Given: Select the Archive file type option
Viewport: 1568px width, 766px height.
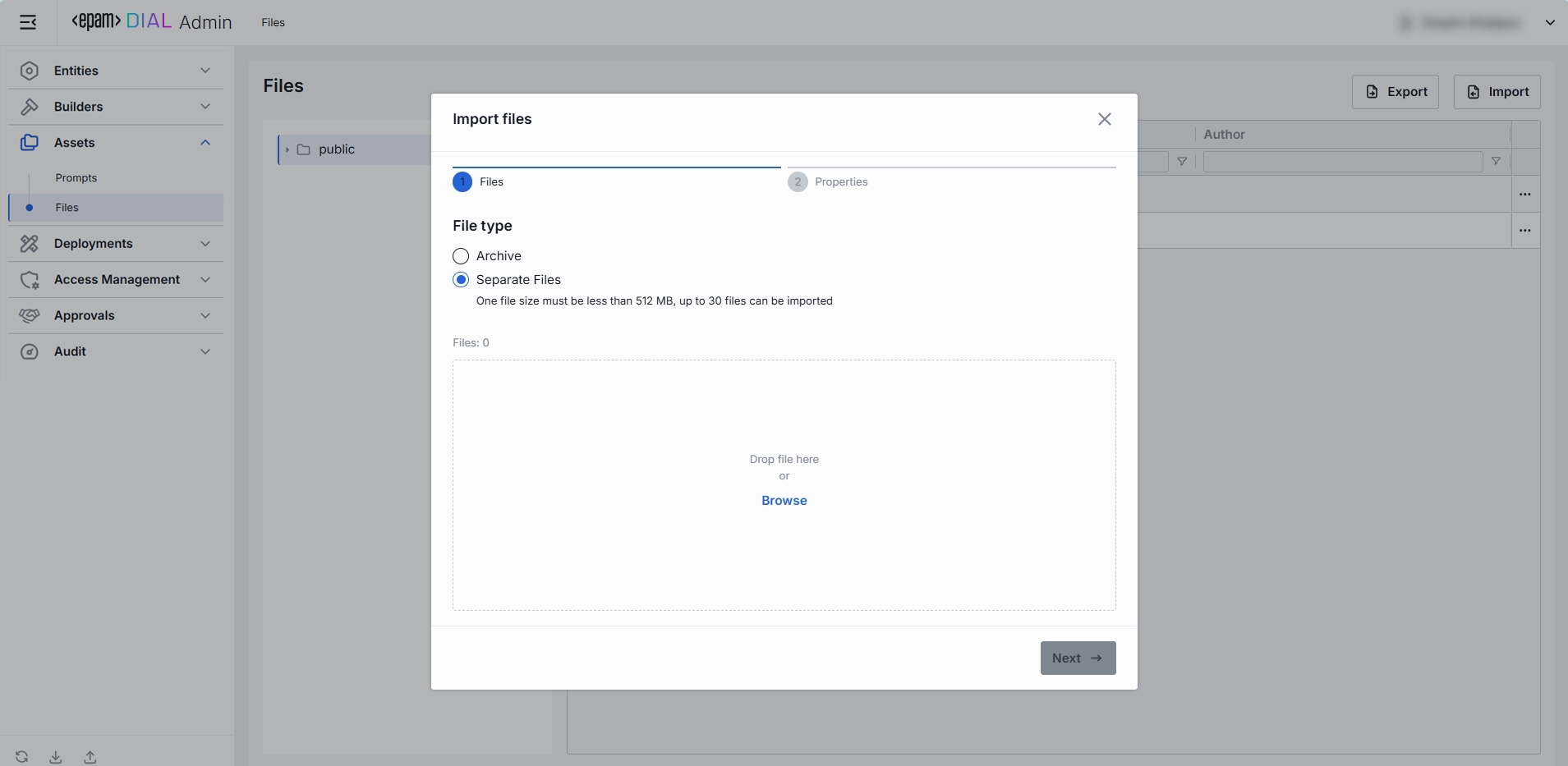Looking at the screenshot, I should coord(461,256).
